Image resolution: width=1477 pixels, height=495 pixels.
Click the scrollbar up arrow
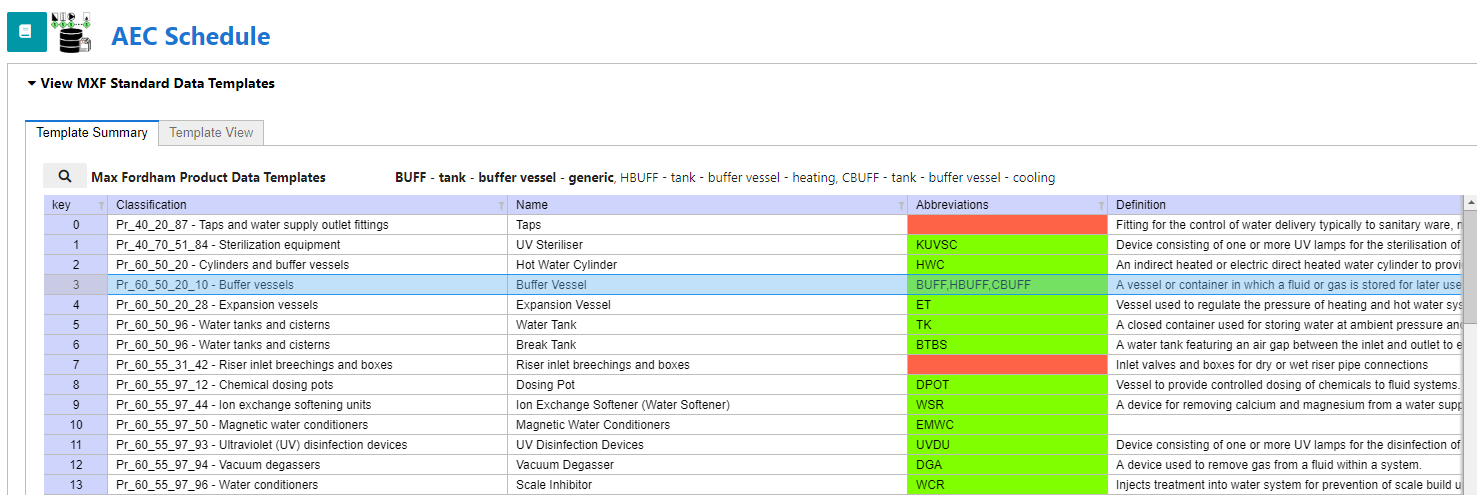(x=1469, y=203)
